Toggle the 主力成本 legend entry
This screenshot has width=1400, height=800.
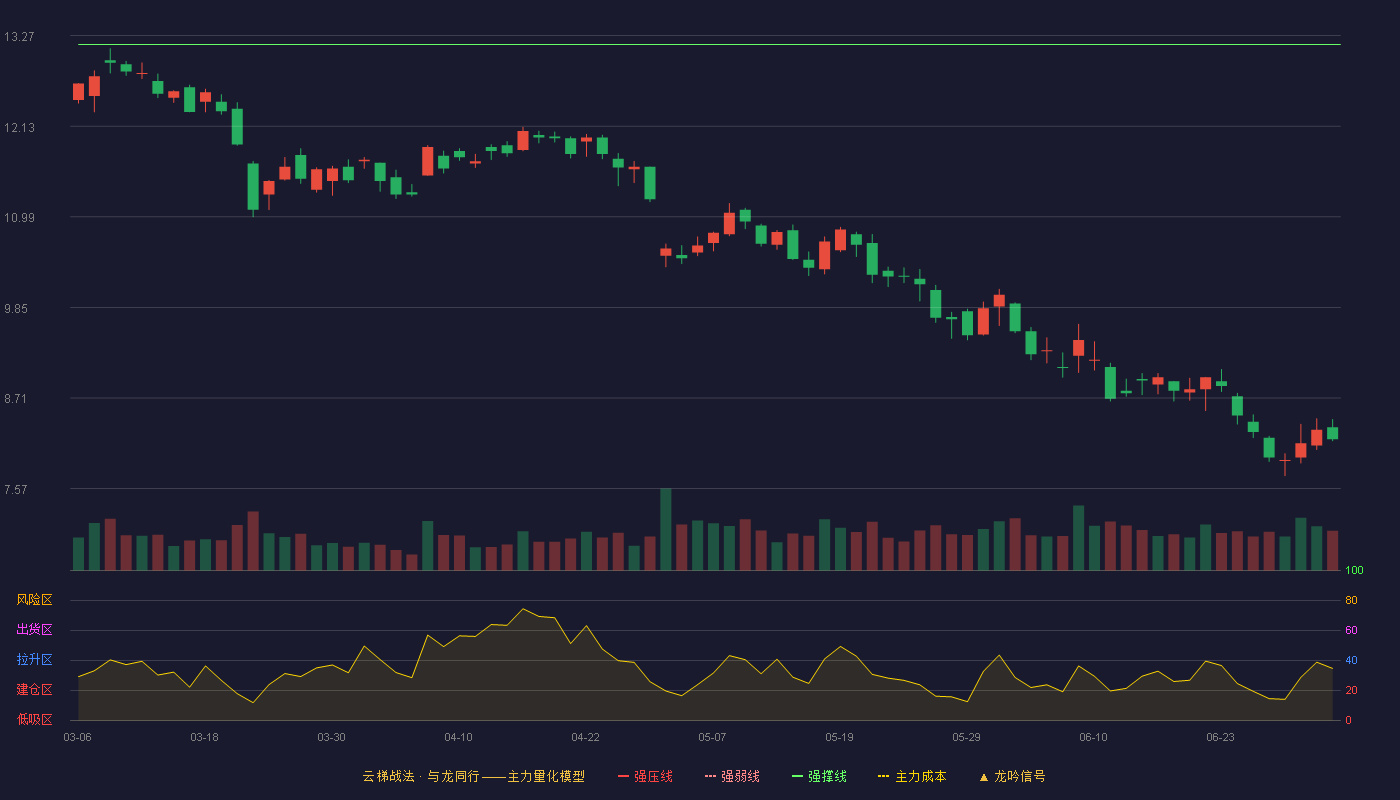(x=912, y=776)
